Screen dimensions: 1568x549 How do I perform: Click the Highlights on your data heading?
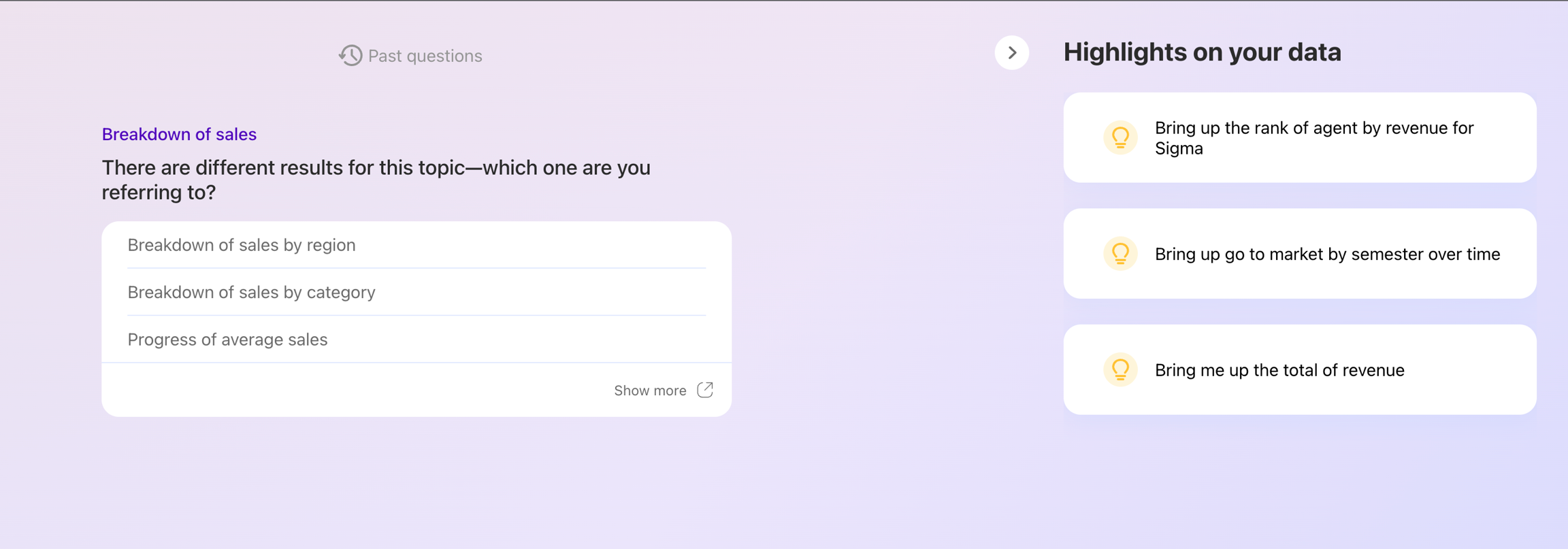1202,52
